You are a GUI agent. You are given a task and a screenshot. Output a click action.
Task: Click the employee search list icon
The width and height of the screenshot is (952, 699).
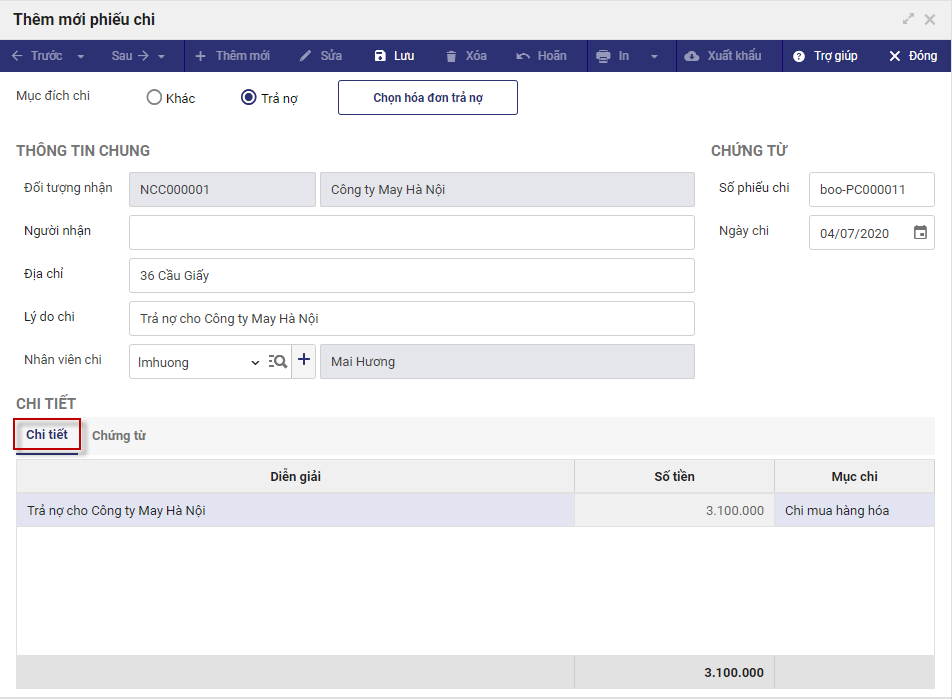[x=277, y=362]
